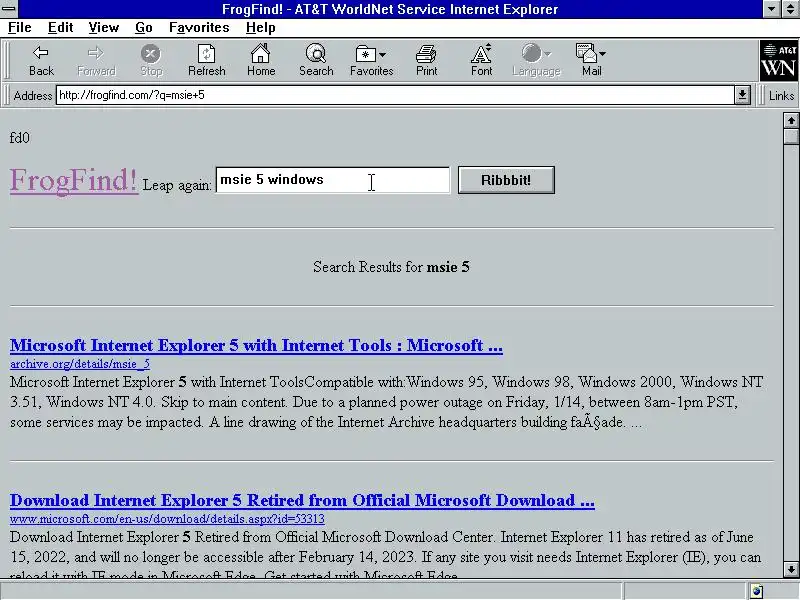Click the Forward arrow toolbar button
The width and height of the screenshot is (800, 600).
coord(96,60)
